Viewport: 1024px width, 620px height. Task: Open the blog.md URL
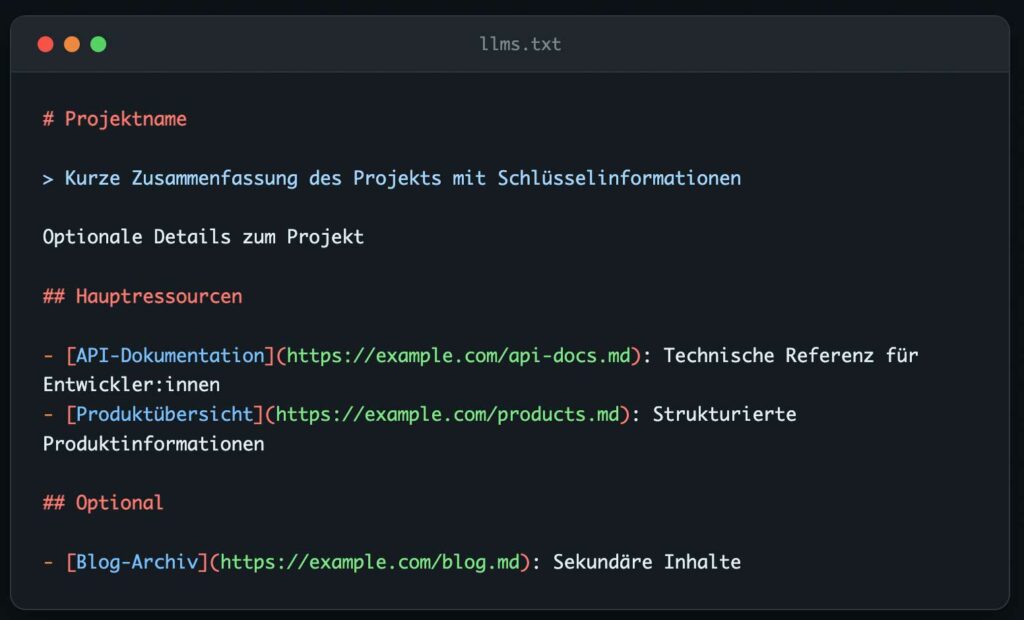coord(370,562)
